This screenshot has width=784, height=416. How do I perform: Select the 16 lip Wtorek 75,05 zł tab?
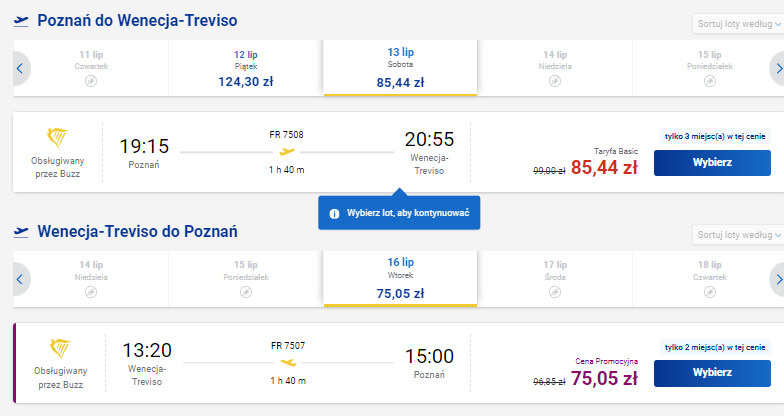tap(400, 278)
